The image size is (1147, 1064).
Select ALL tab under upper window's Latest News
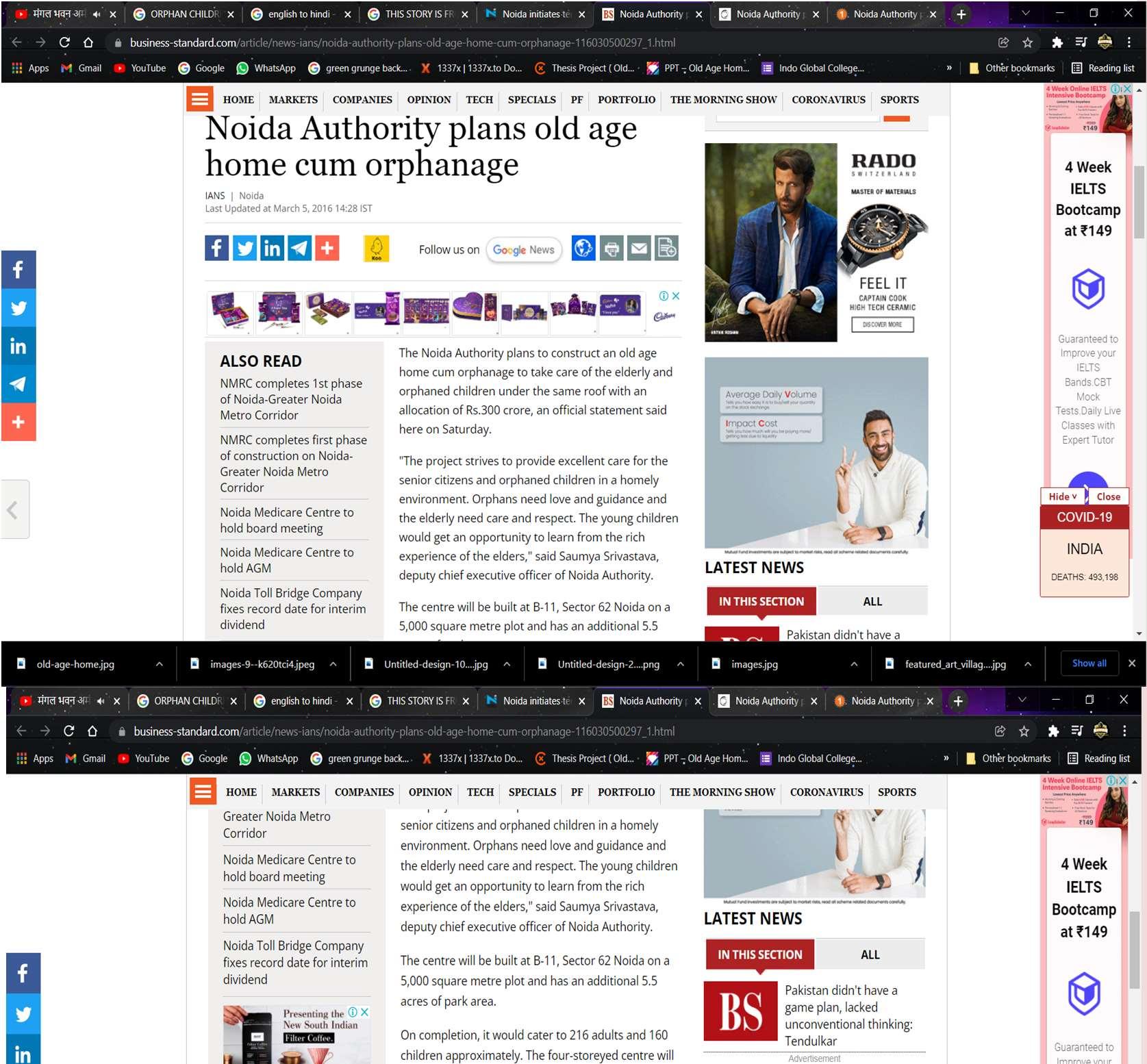(872, 601)
